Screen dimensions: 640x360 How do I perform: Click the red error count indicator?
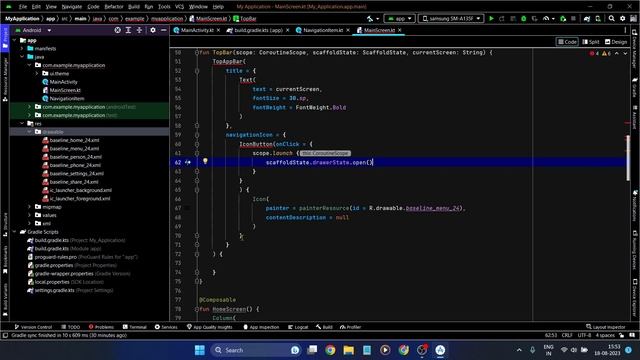(594, 53)
